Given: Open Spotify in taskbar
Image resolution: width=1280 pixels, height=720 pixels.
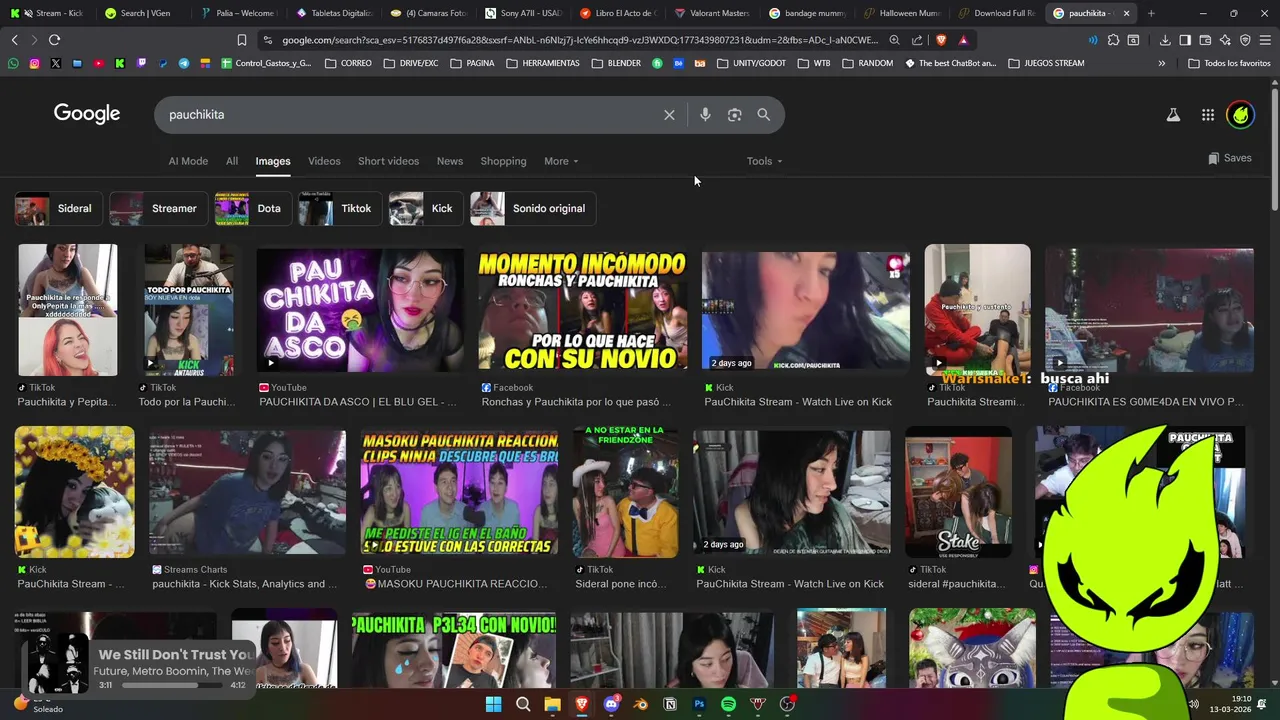Looking at the screenshot, I should 728,704.
